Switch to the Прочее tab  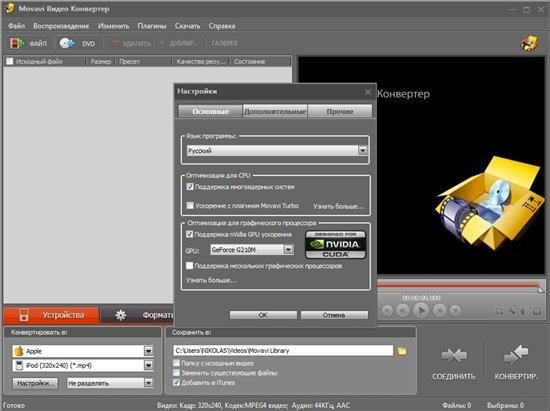click(x=340, y=111)
